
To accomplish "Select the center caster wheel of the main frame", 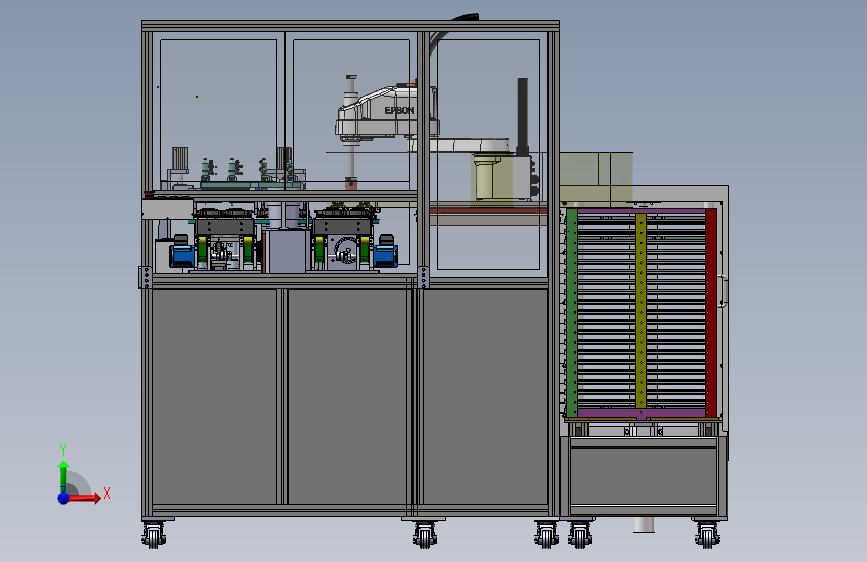I will click(x=425, y=534).
